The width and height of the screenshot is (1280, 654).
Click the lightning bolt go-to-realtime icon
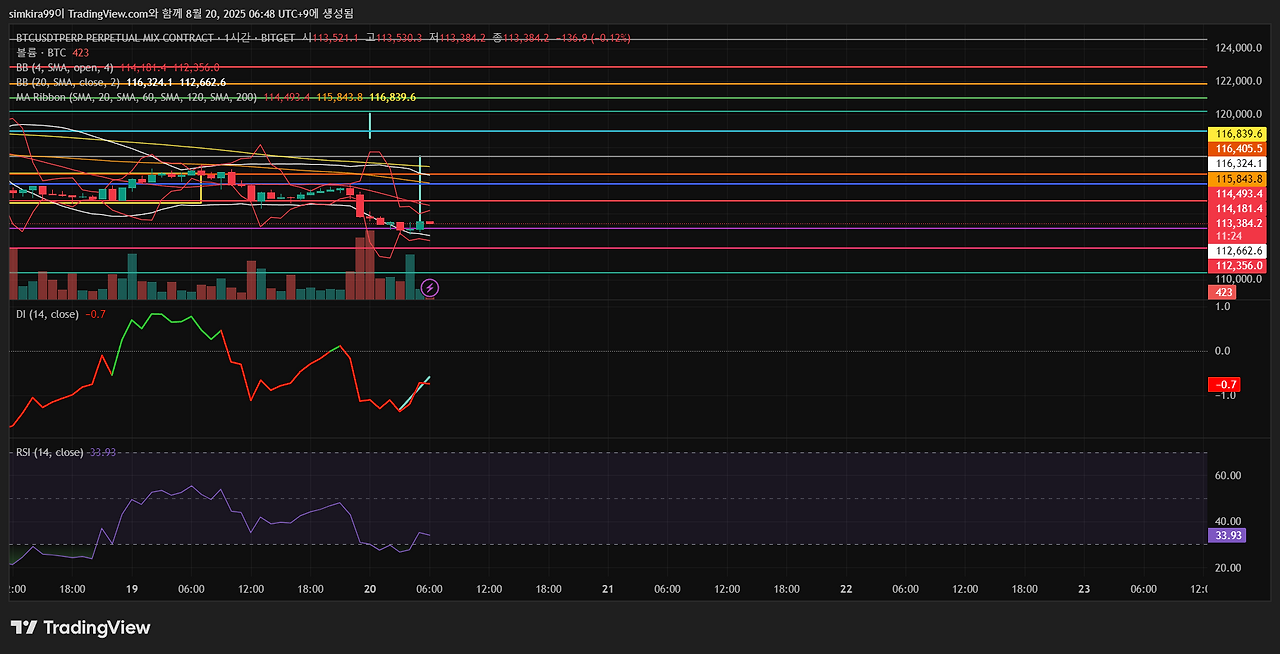pos(430,288)
